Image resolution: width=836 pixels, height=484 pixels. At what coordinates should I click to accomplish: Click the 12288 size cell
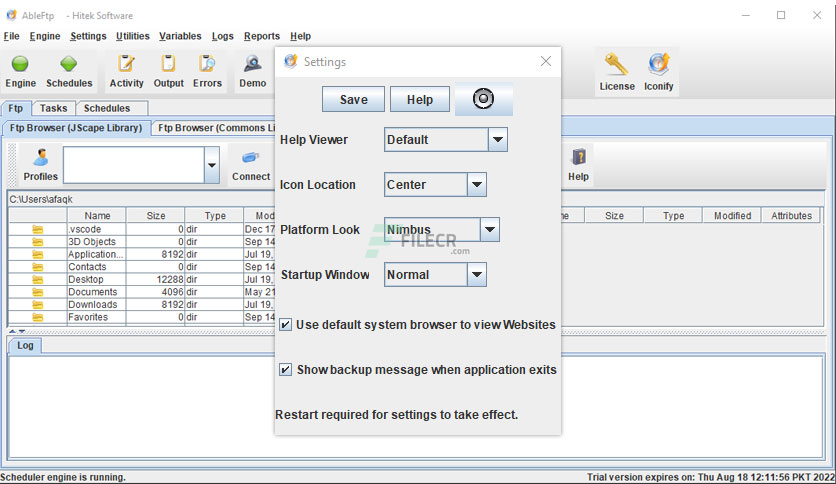click(x=156, y=279)
